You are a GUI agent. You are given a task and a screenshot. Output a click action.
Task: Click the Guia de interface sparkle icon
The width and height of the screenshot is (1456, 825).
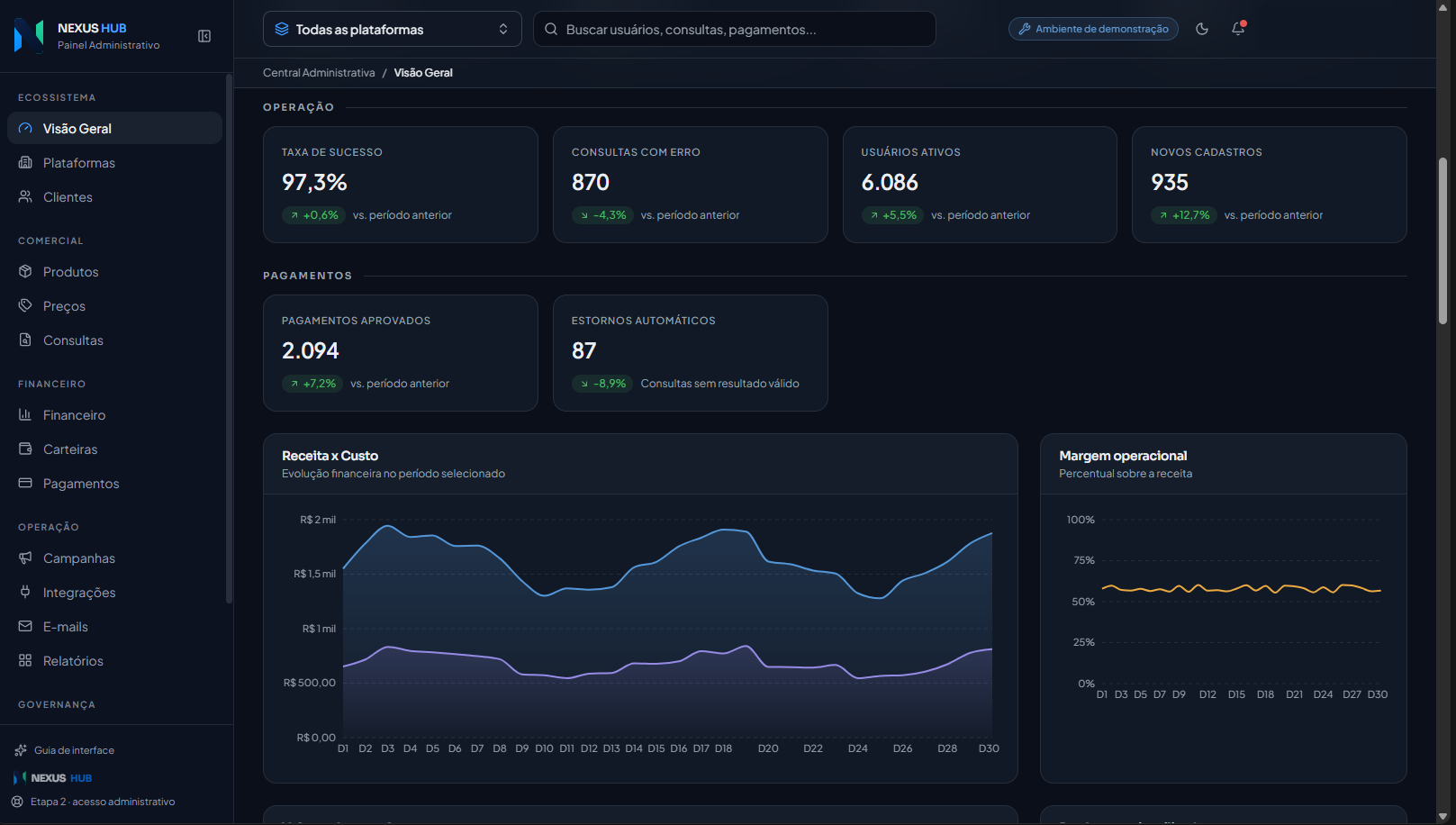21,750
